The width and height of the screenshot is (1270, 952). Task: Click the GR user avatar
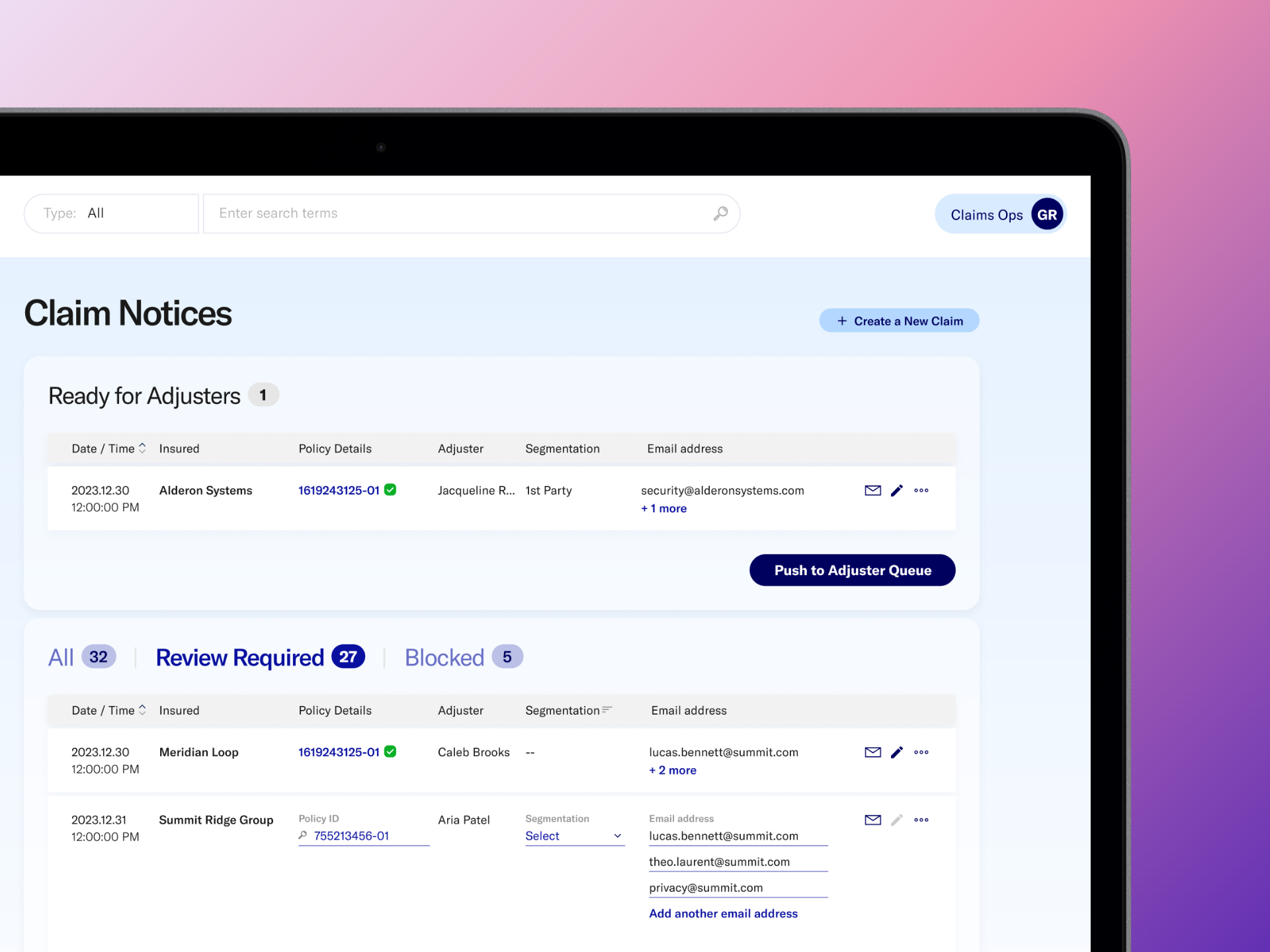click(x=1046, y=215)
